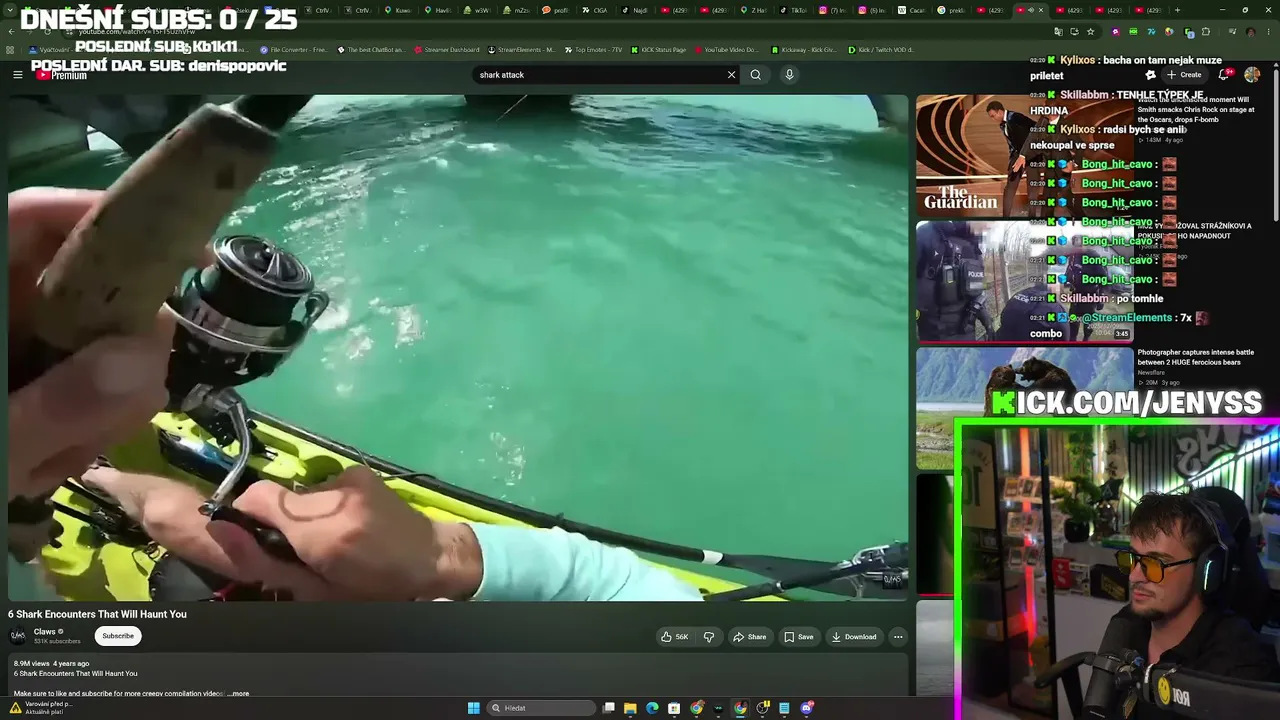Save the video to a playlist

[799, 637]
